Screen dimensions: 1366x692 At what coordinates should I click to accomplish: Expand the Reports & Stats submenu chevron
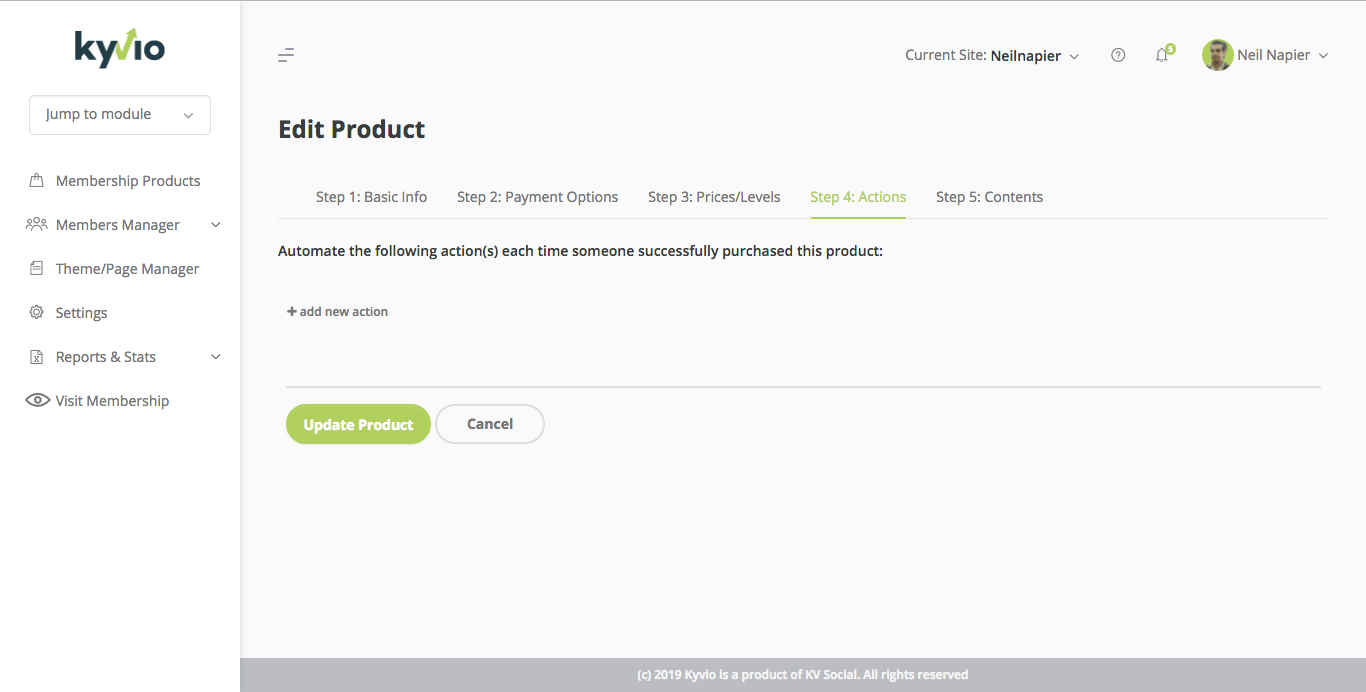[215, 357]
